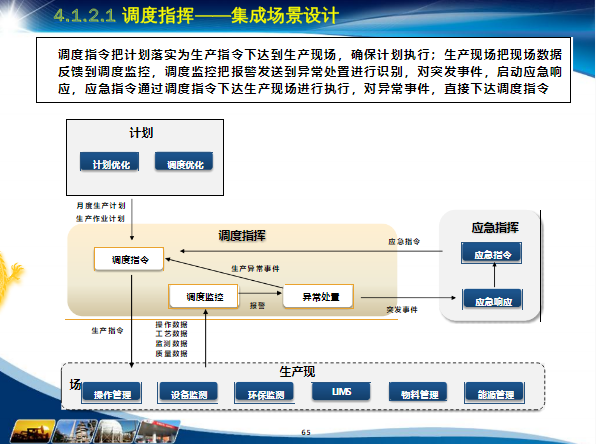Select the slide title 调度指挥——集成场景设计
Screen dimensions: 596x444
click(230, 16)
